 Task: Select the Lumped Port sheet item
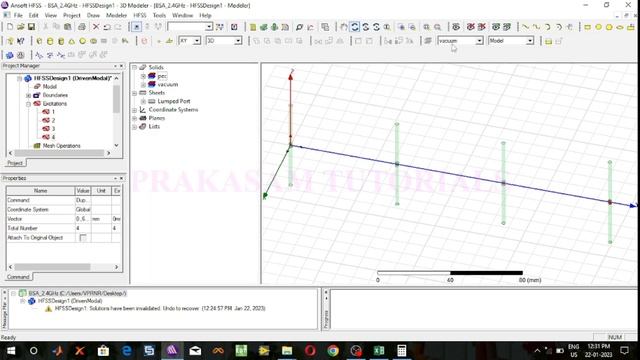pyautogui.click(x=173, y=101)
